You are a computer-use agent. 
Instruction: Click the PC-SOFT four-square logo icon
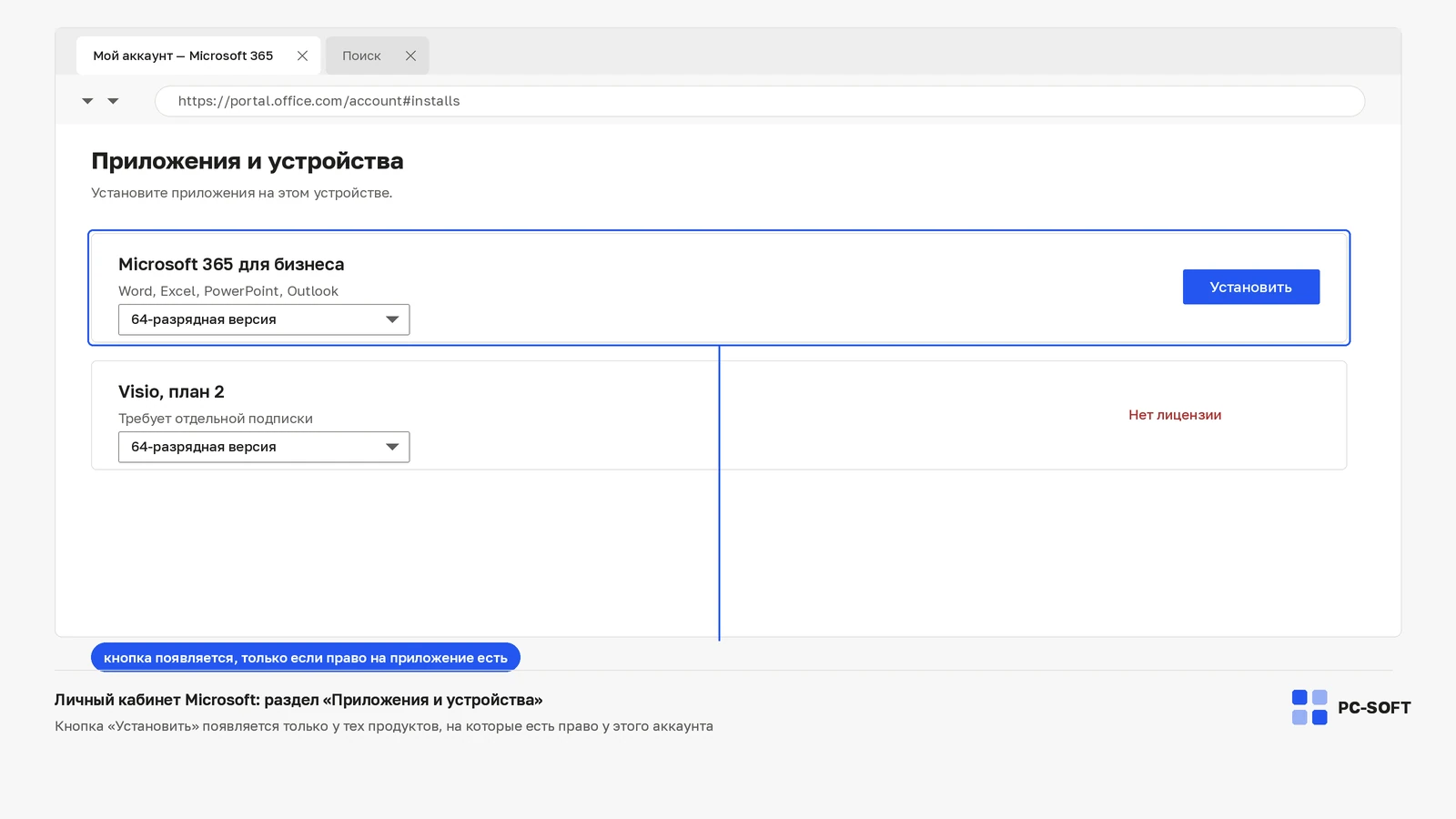1309,707
